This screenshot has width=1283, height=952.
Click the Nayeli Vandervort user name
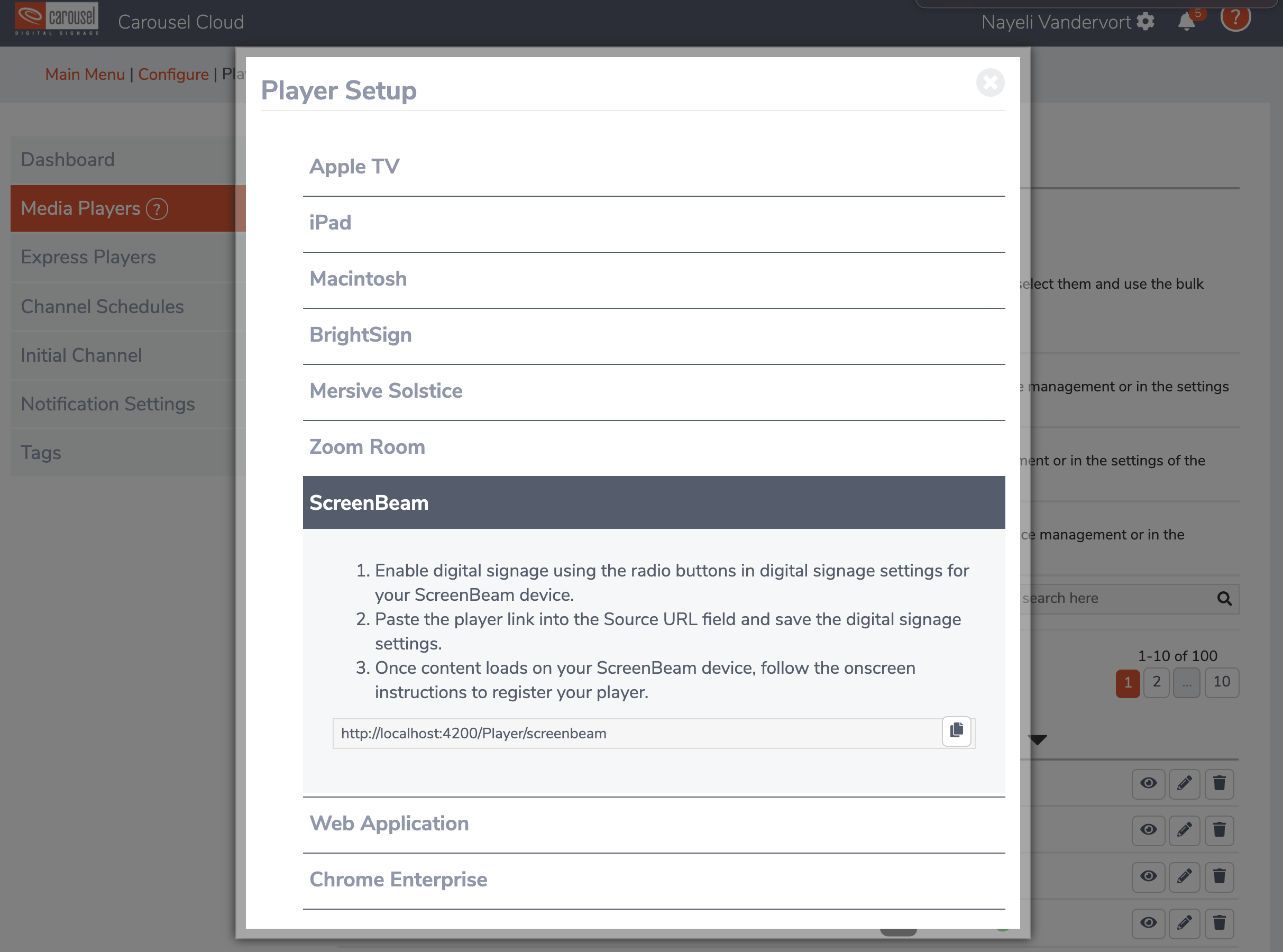coord(1056,22)
